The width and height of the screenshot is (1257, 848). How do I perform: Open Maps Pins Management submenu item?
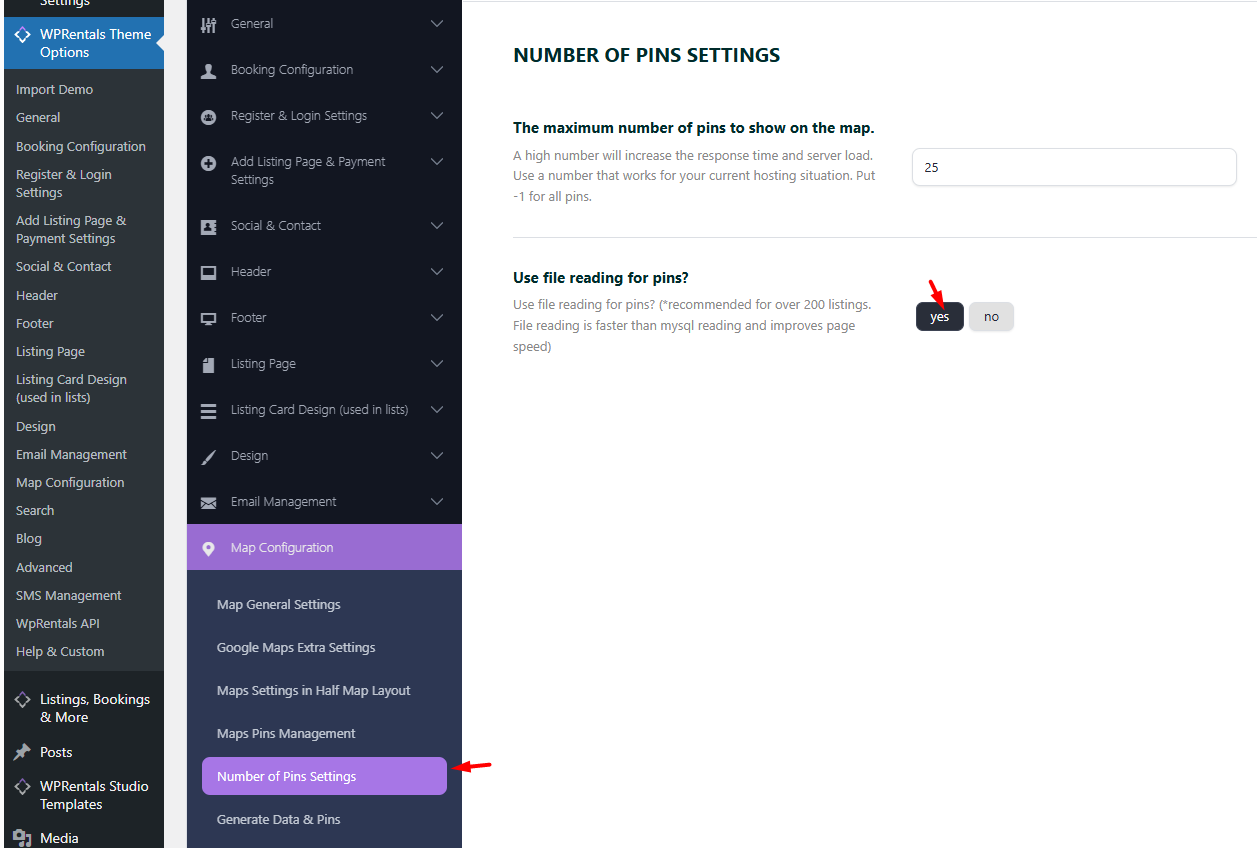[x=286, y=733]
